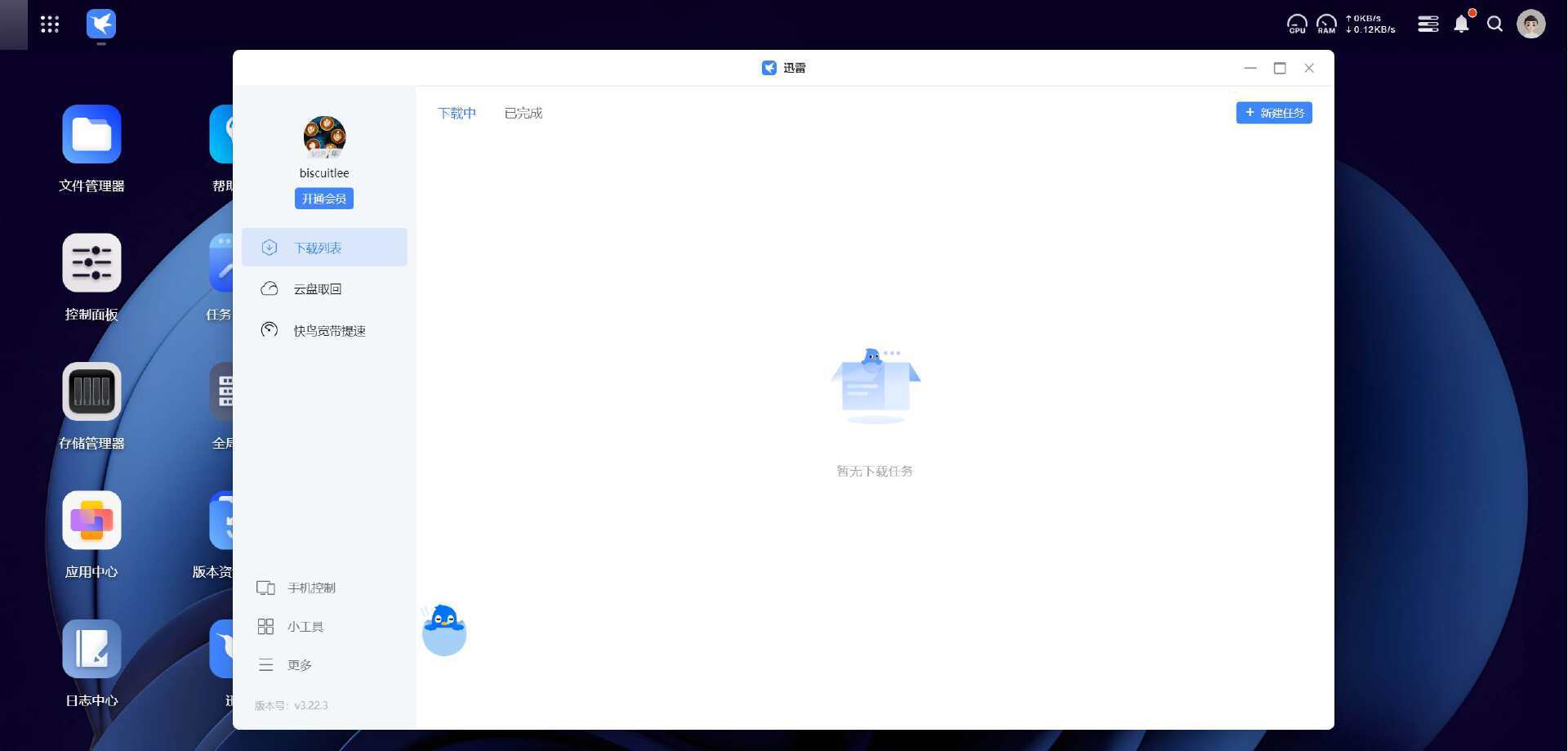Click the Xunlei bird icon in top bar
The image size is (1568, 751).
(101, 24)
